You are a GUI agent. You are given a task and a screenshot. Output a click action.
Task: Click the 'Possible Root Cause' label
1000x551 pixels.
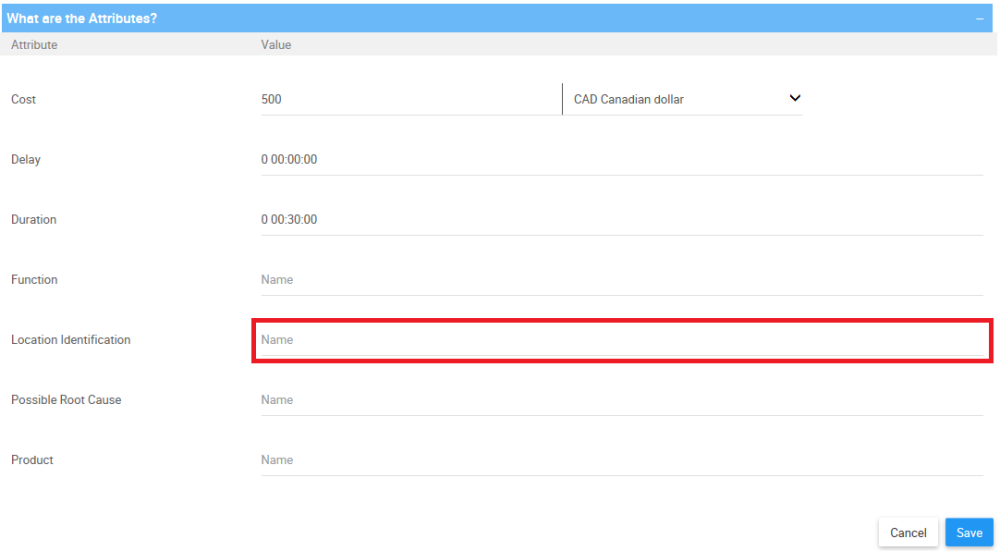[66, 400]
